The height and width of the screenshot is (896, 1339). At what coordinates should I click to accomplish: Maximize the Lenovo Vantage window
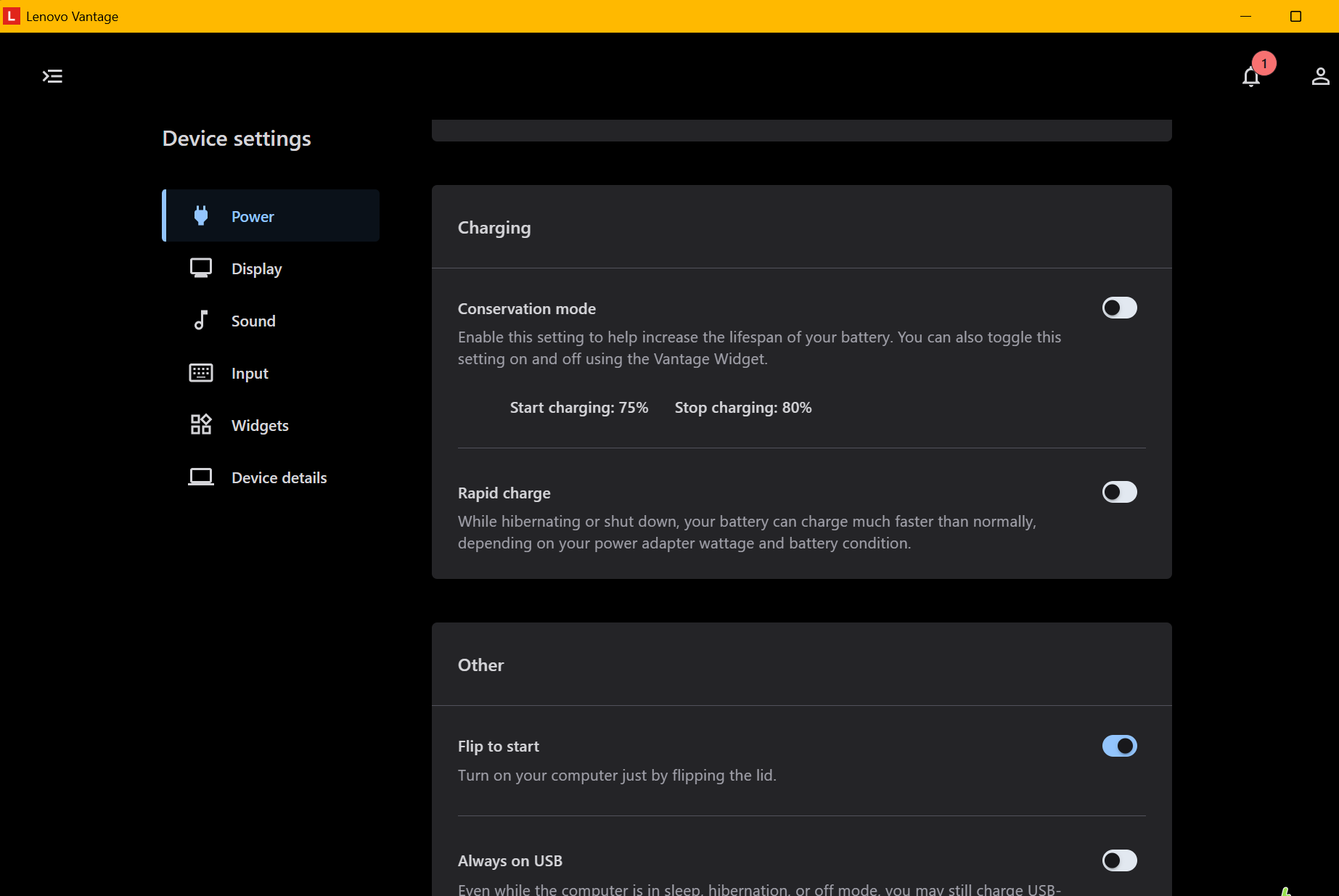1295,16
